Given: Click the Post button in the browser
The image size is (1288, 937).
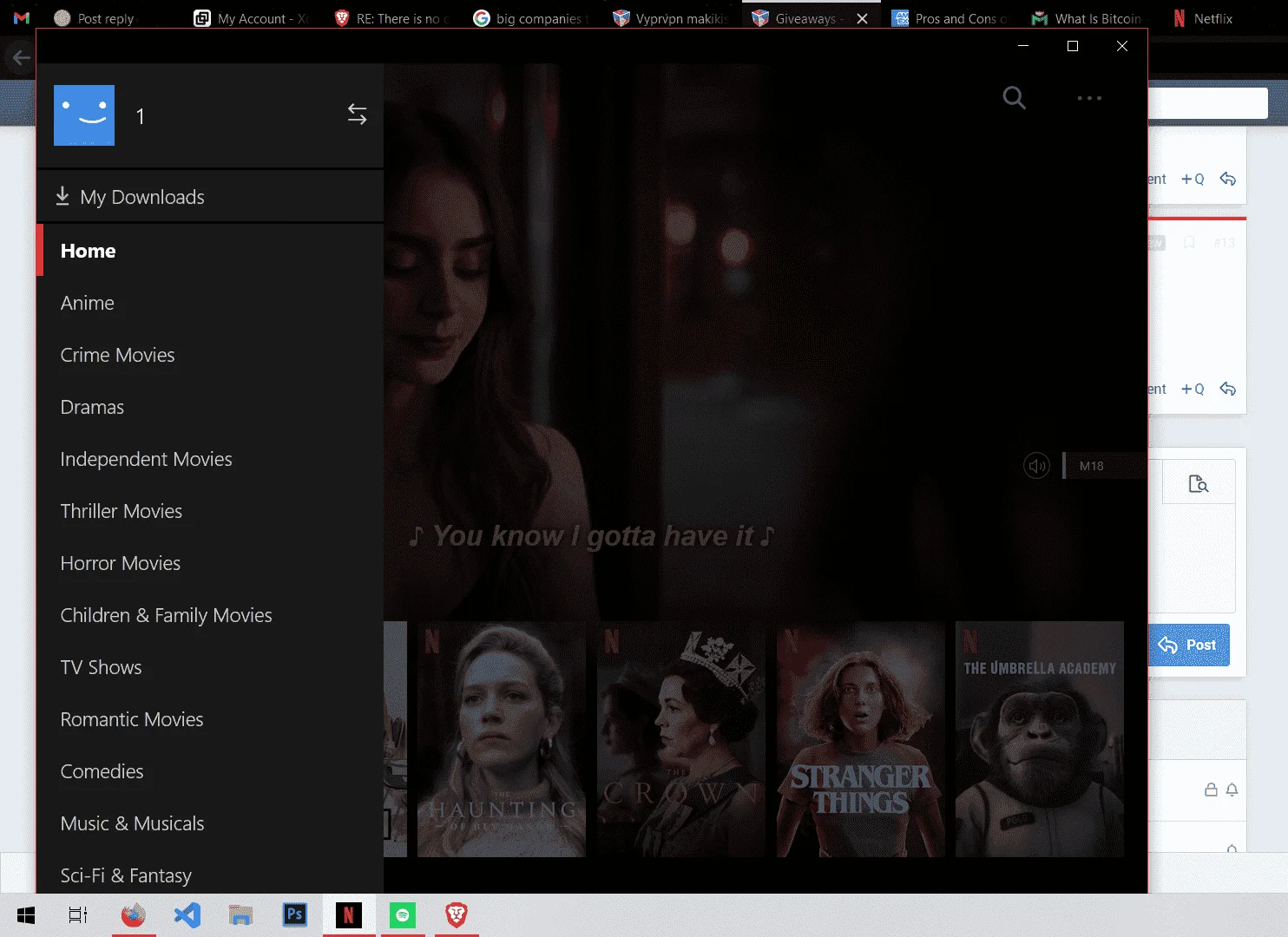Looking at the screenshot, I should pos(1189,645).
